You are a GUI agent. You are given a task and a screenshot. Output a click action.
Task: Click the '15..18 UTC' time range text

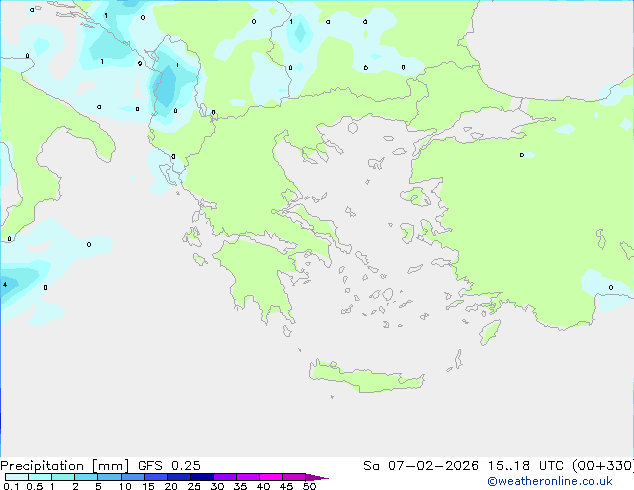pos(525,466)
